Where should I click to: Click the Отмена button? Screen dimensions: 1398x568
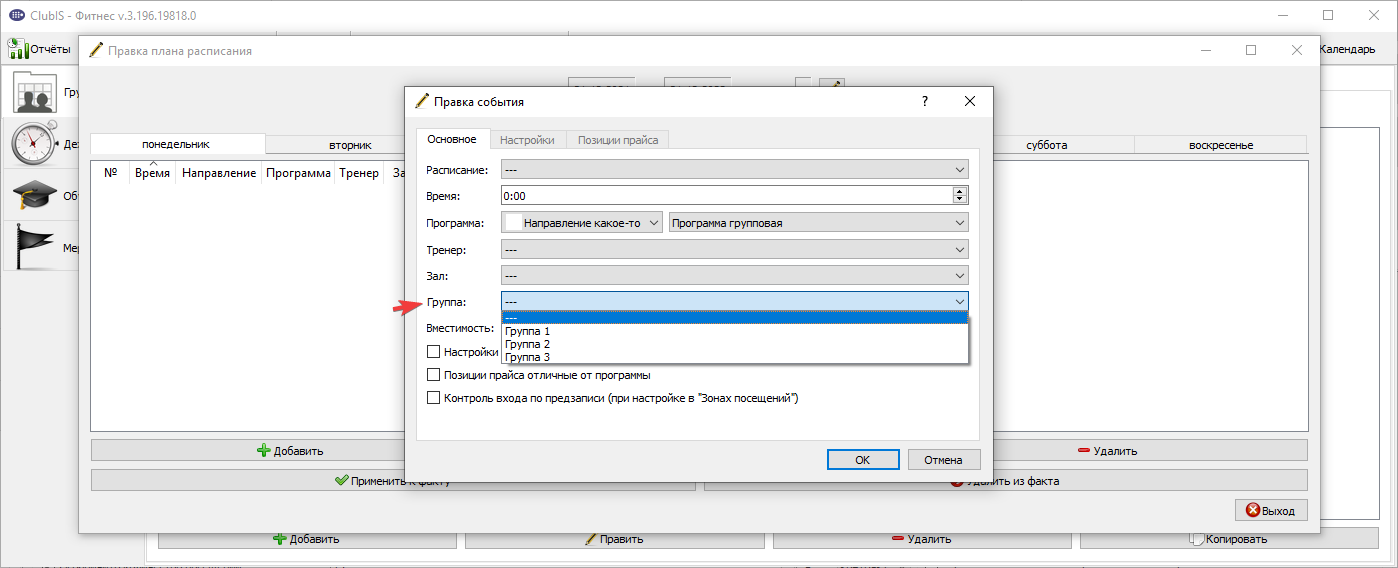point(944,460)
